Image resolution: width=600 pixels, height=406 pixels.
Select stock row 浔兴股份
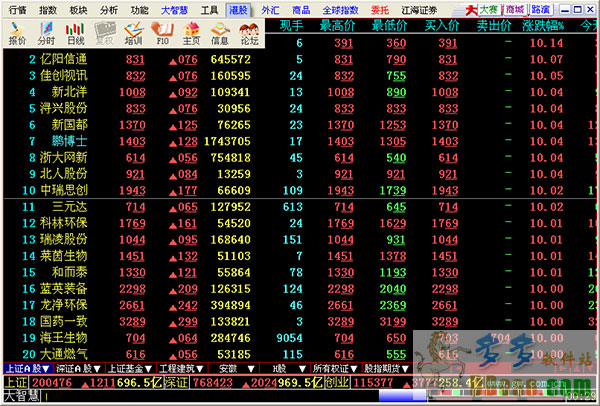[302, 109]
